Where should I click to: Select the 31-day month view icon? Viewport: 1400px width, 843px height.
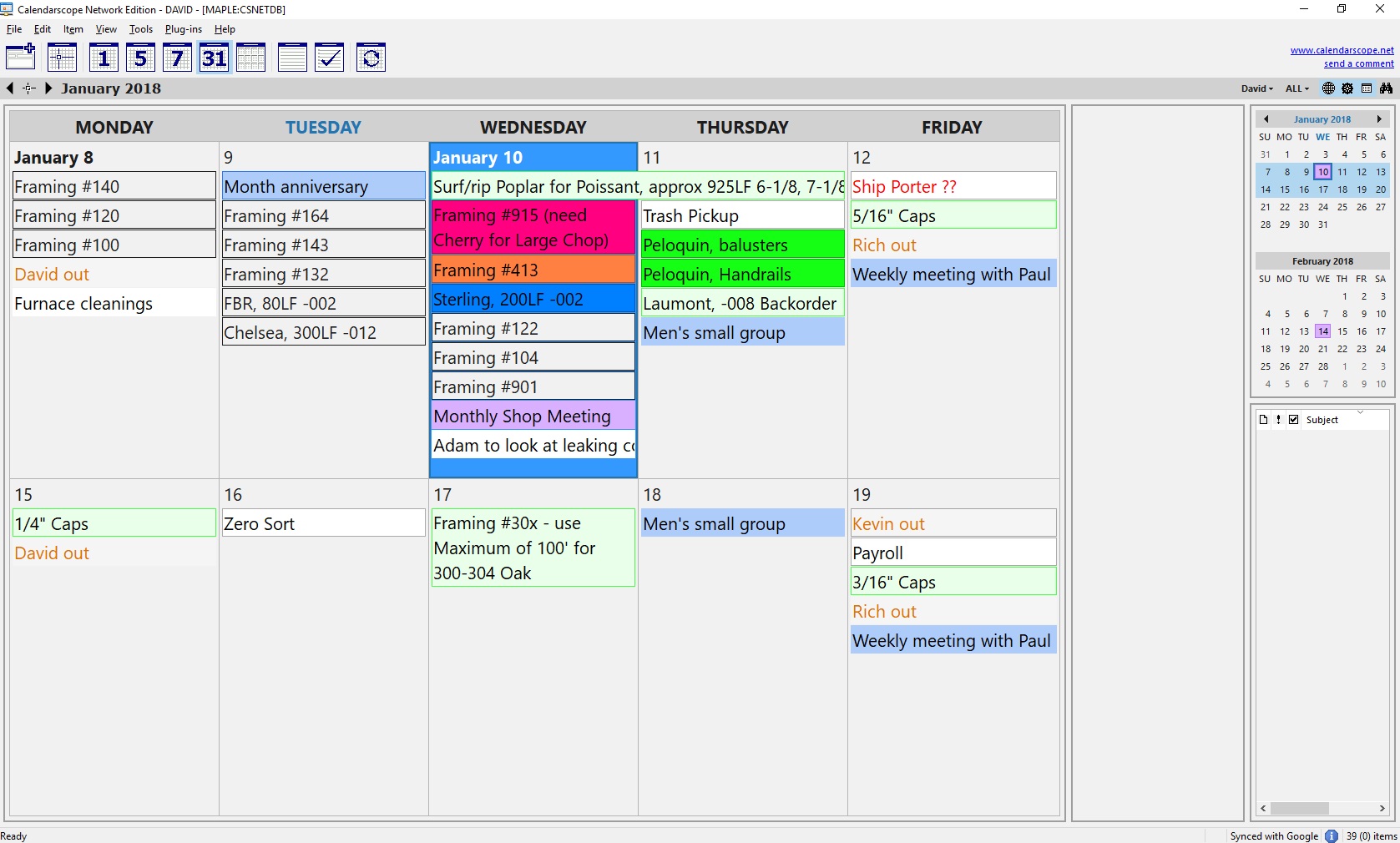click(214, 57)
